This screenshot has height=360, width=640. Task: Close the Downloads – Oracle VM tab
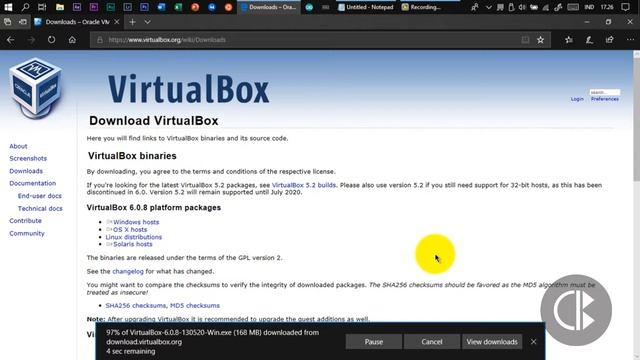tap(117, 22)
